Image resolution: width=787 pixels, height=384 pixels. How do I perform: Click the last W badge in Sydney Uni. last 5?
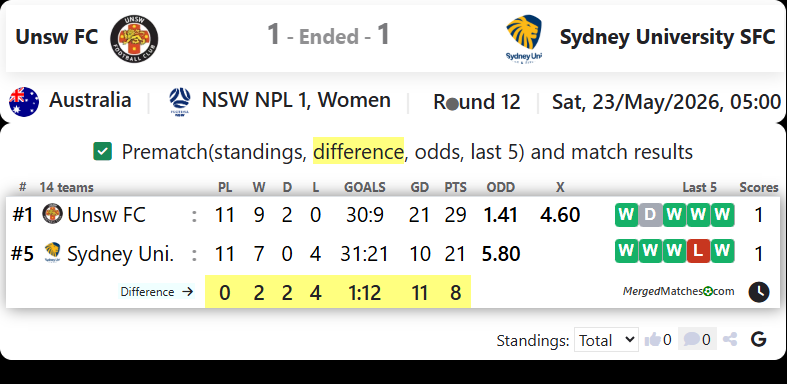[x=722, y=251]
